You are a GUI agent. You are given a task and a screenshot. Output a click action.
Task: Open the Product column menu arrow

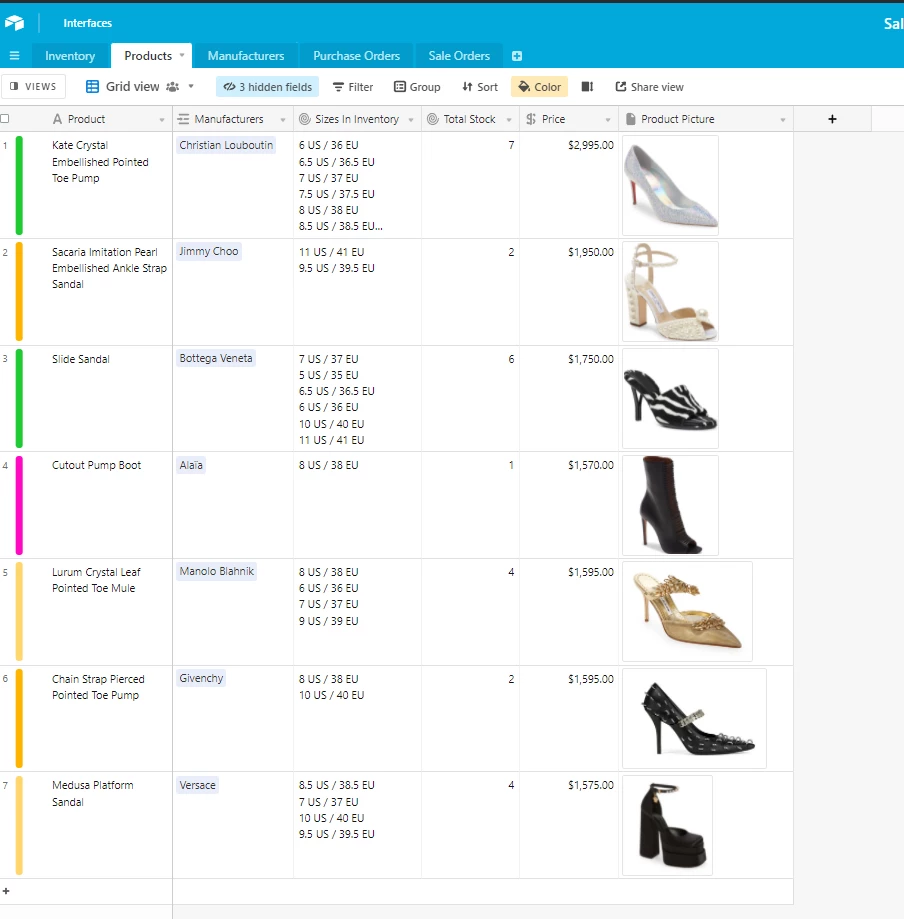pos(162,120)
